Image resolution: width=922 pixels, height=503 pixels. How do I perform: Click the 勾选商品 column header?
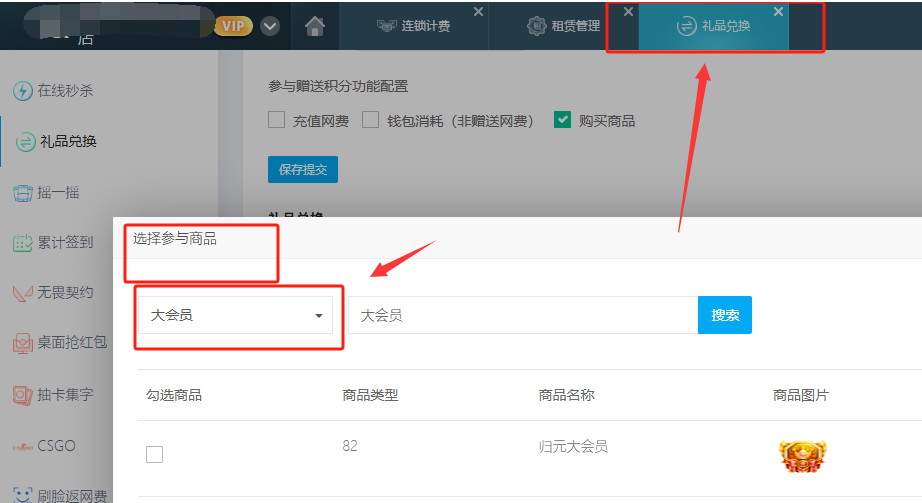[174, 395]
